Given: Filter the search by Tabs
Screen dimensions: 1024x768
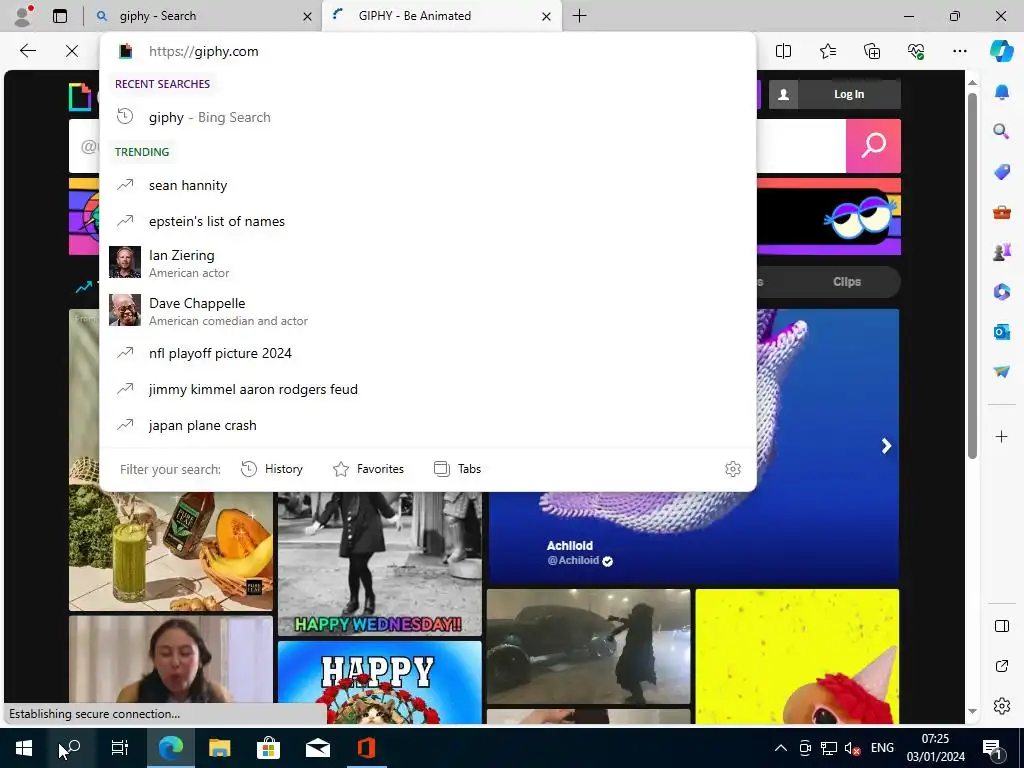Looking at the screenshot, I should coord(457,469).
